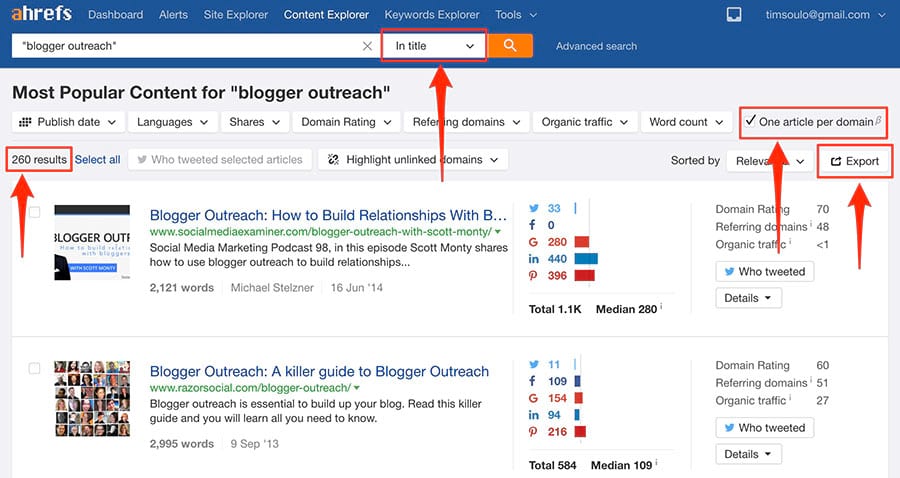Toggle One article per domain checkbox

[750, 121]
